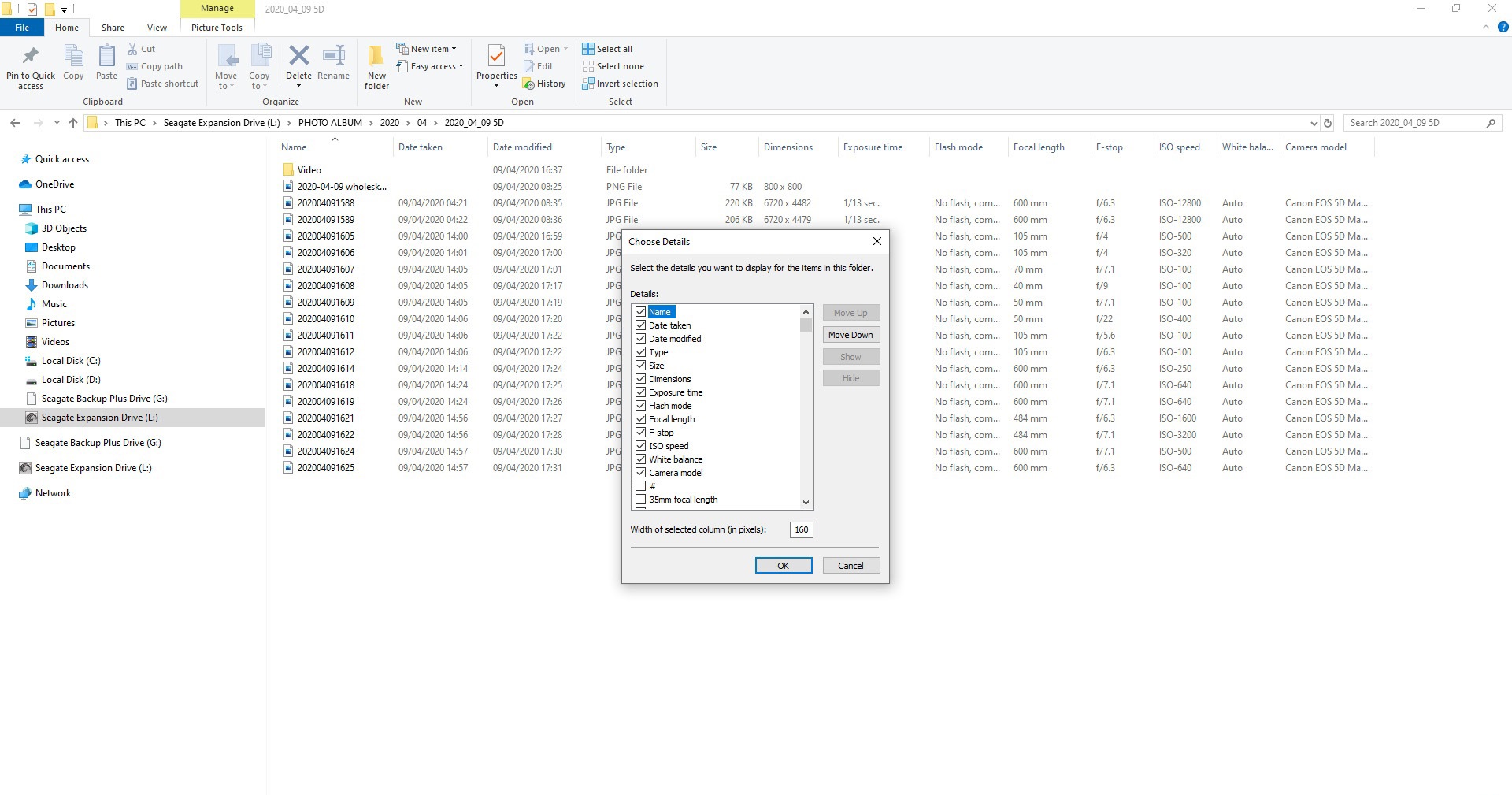Click the blue Help question mark icon
1512x795 pixels.
click(1503, 27)
